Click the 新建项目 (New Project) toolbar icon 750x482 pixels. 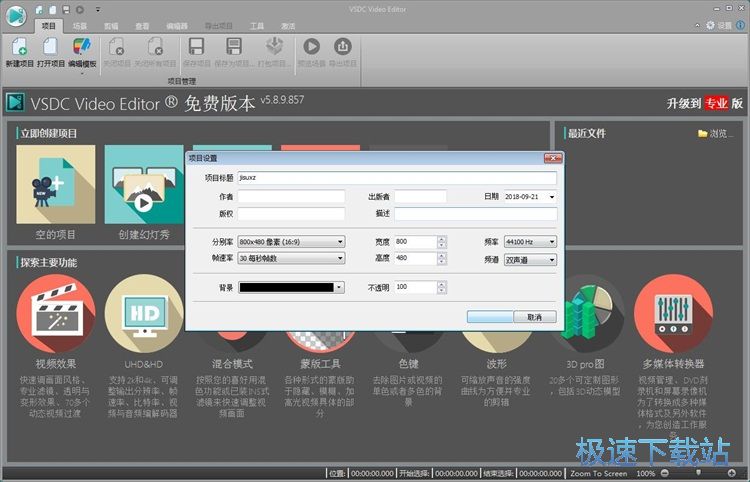pos(19,47)
